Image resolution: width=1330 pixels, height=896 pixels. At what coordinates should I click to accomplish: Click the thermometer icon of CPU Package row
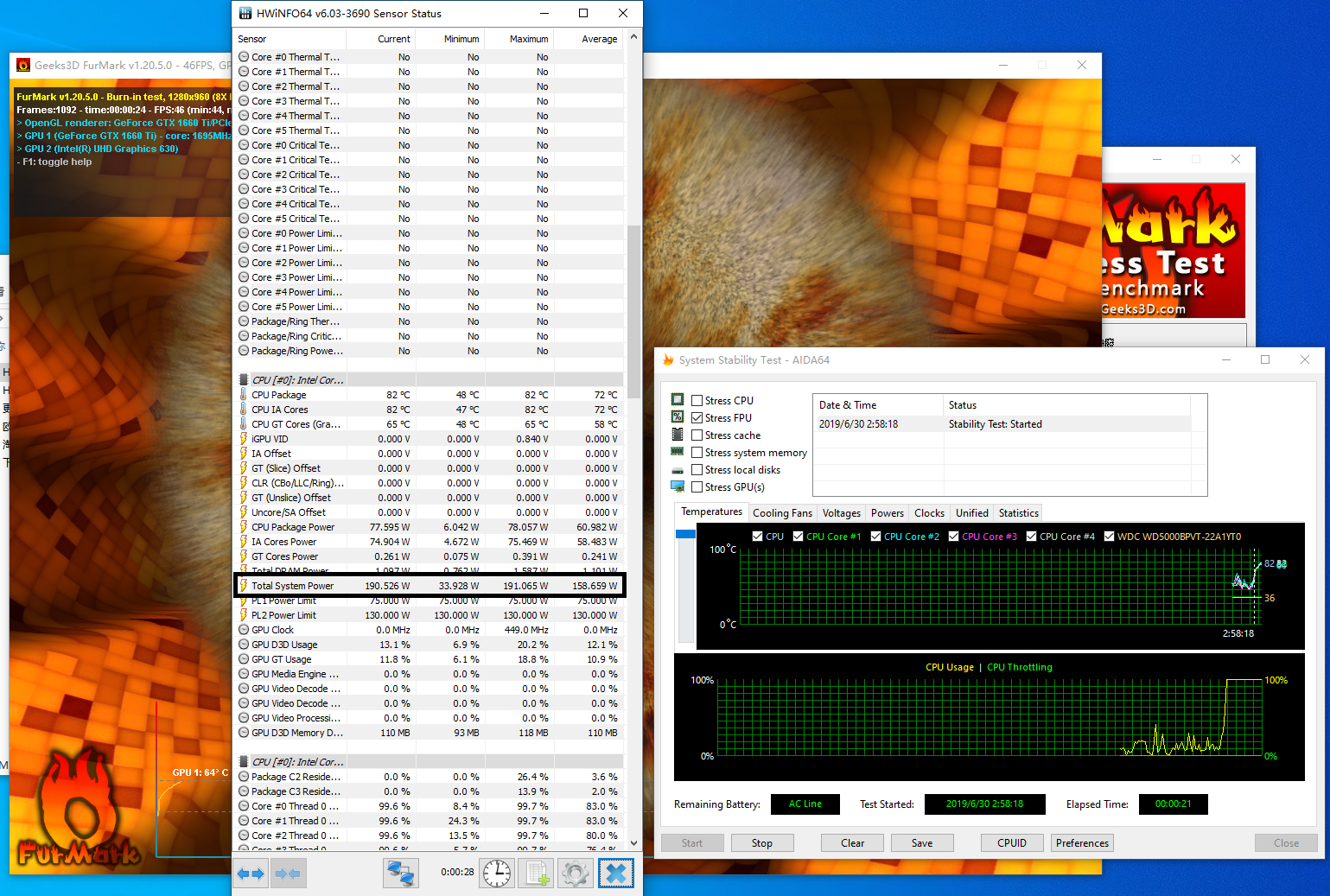pos(244,395)
